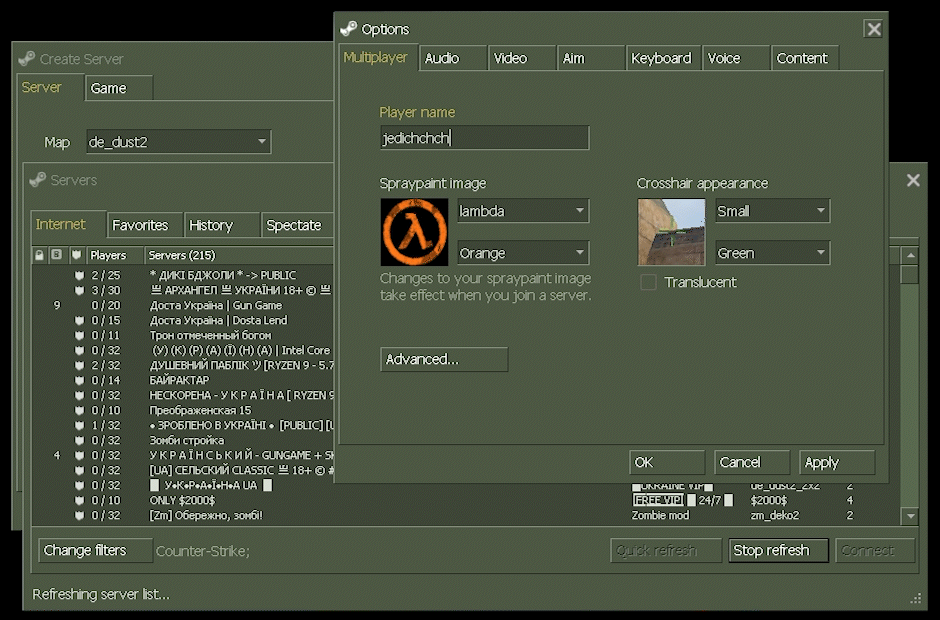The height and width of the screenshot is (620, 940).
Task: Click the Steam icon in Options title
Action: click(348, 28)
